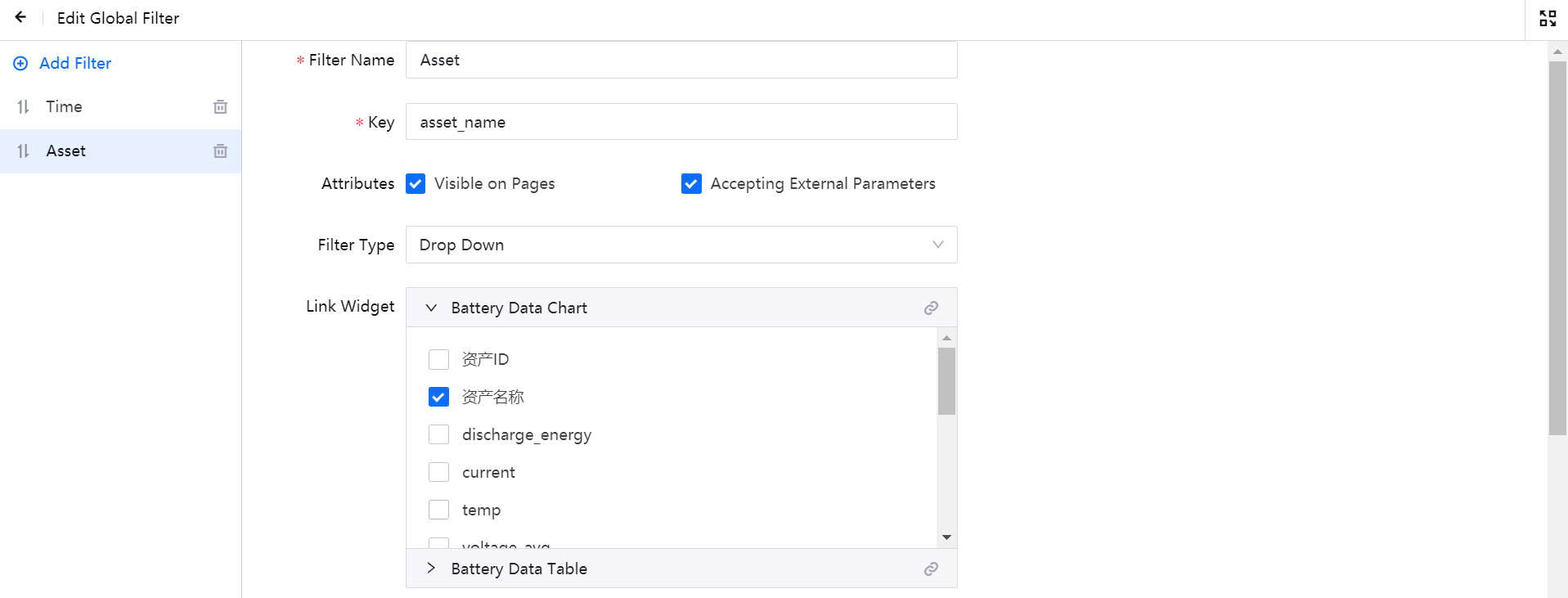Uncheck Visible on Pages

tap(416, 184)
